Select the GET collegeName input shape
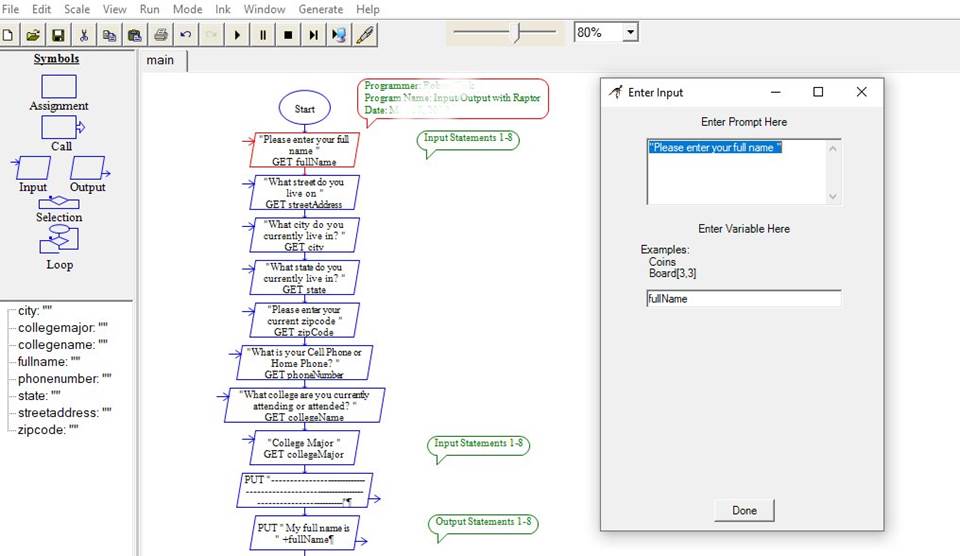Screen dimensions: 960x556 [x=304, y=405]
